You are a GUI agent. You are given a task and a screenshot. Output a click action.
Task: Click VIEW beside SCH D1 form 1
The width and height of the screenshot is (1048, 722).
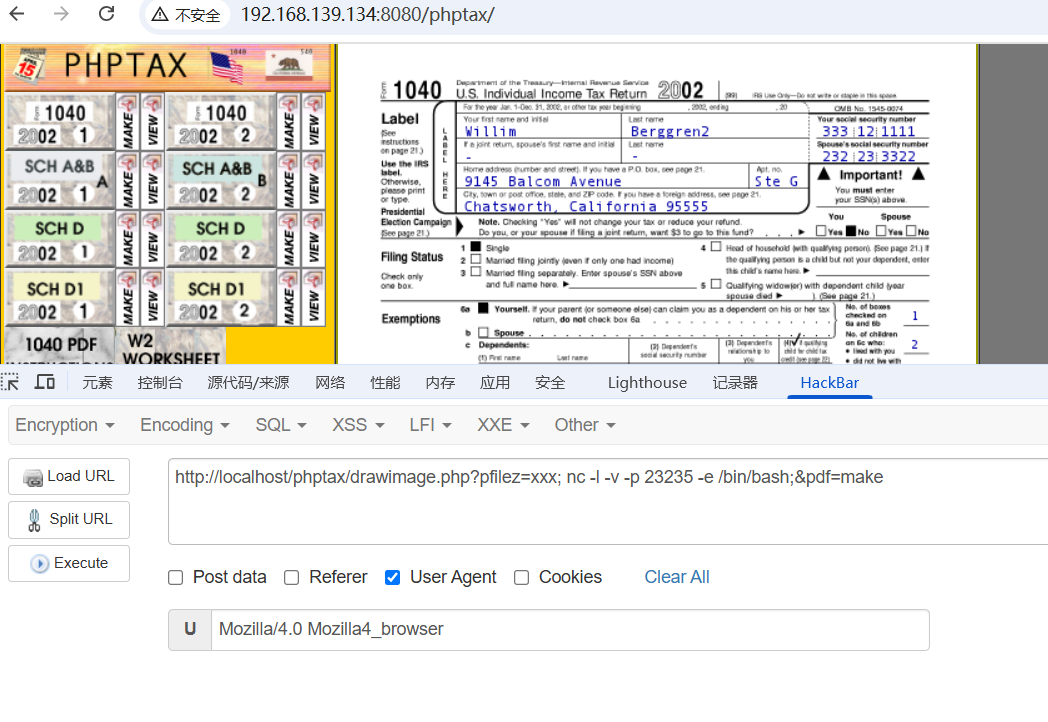[x=152, y=298]
